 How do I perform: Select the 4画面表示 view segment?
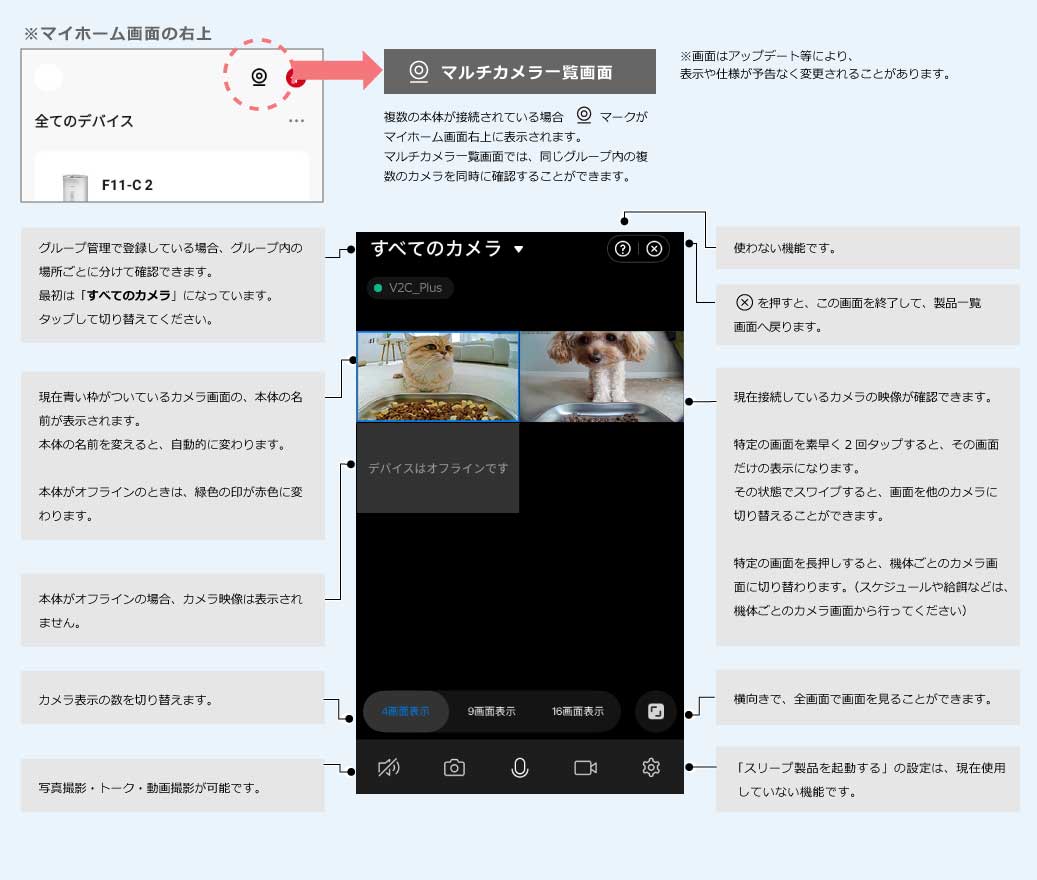[405, 711]
